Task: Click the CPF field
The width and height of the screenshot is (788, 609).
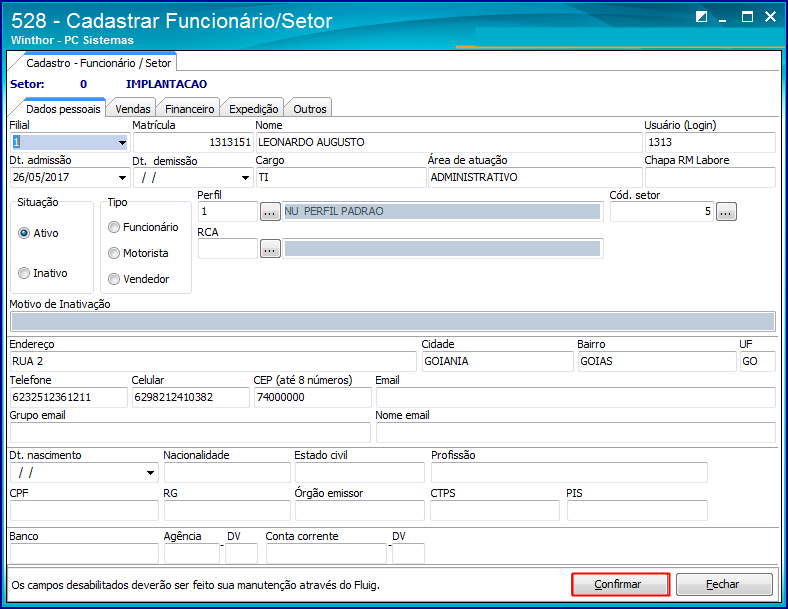Action: [84, 511]
